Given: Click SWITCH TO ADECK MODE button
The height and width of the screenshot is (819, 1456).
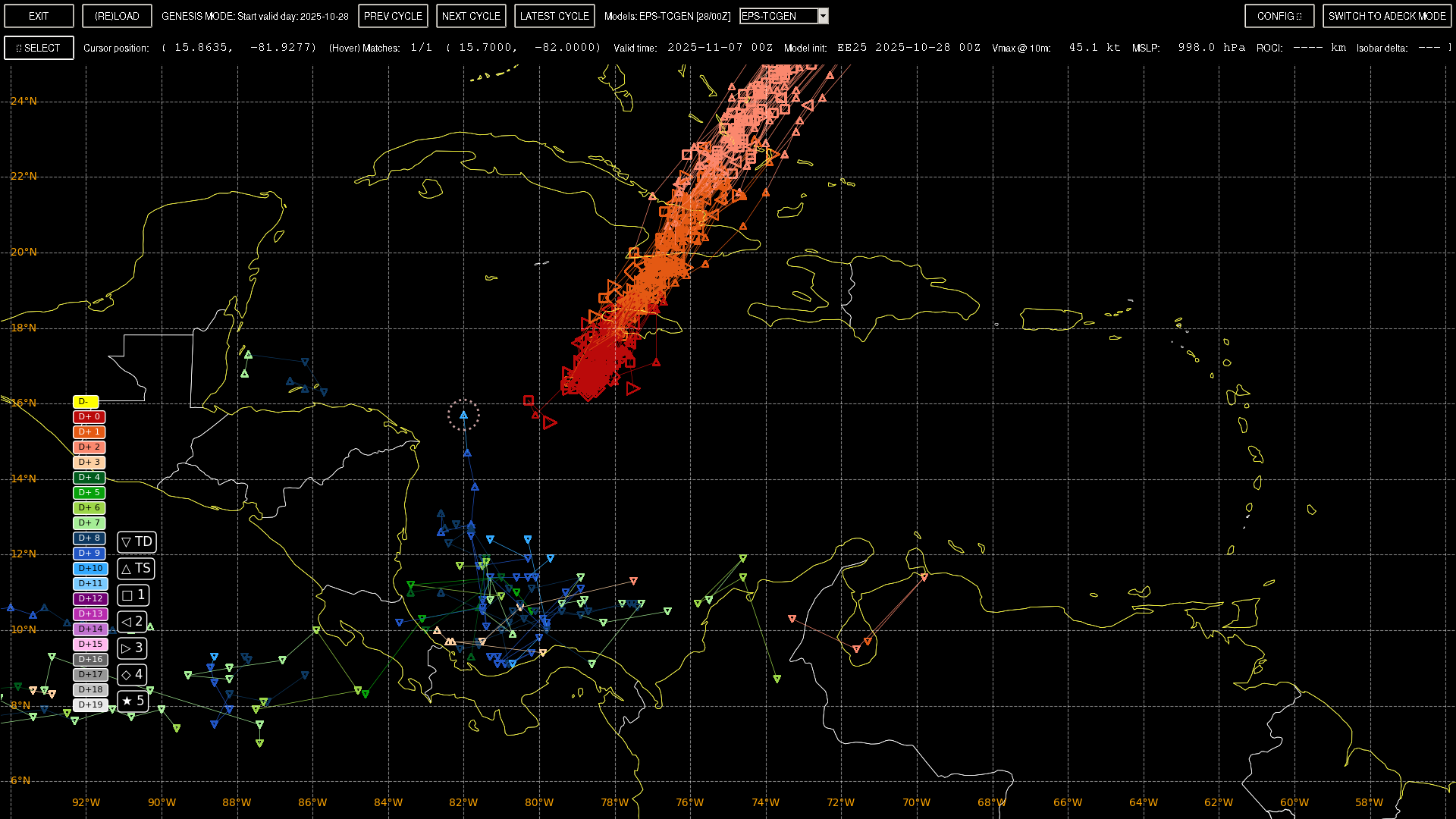Looking at the screenshot, I should click(1387, 16).
